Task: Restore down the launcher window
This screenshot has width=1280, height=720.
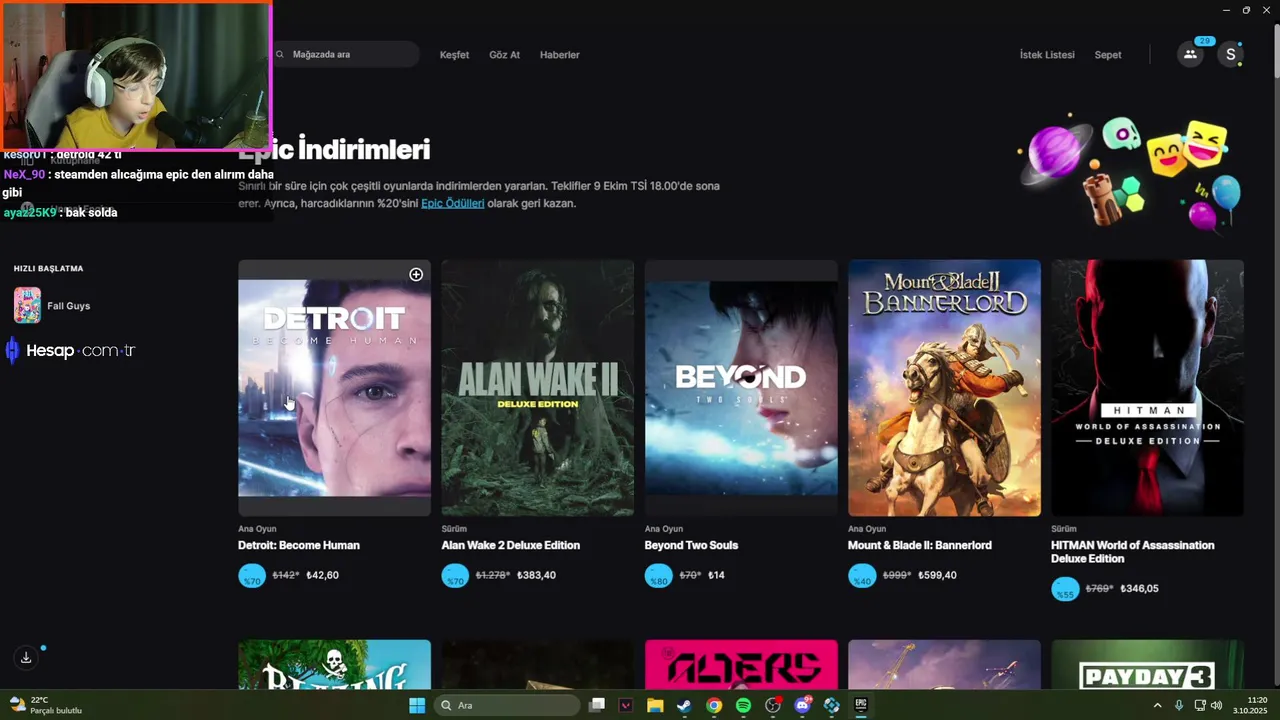Action: pos(1246,10)
